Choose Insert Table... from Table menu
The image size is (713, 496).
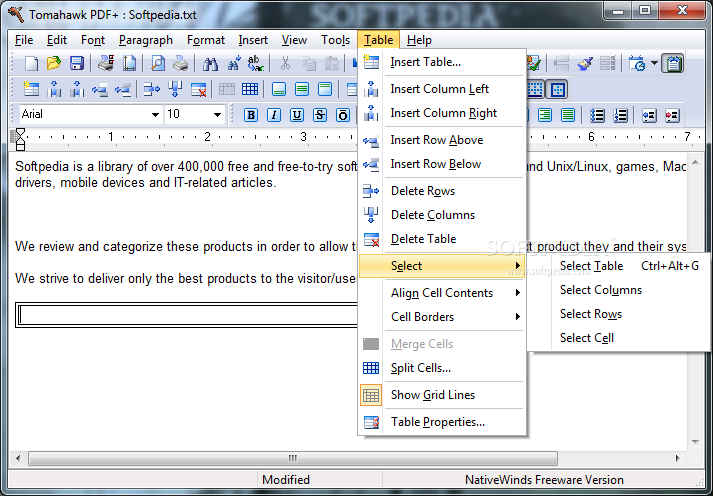(x=442, y=62)
